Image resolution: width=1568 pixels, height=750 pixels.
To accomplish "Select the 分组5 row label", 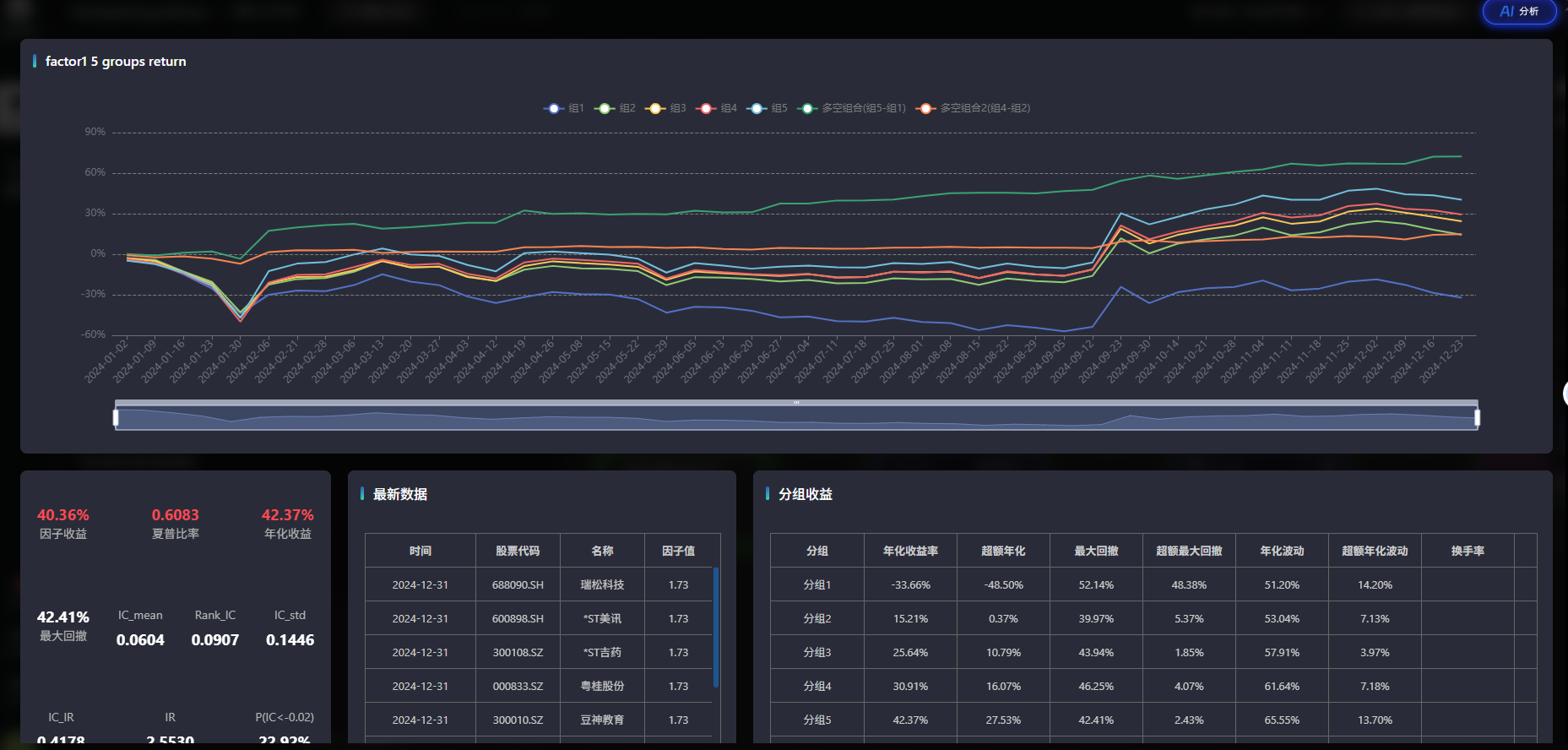I will tap(817, 720).
